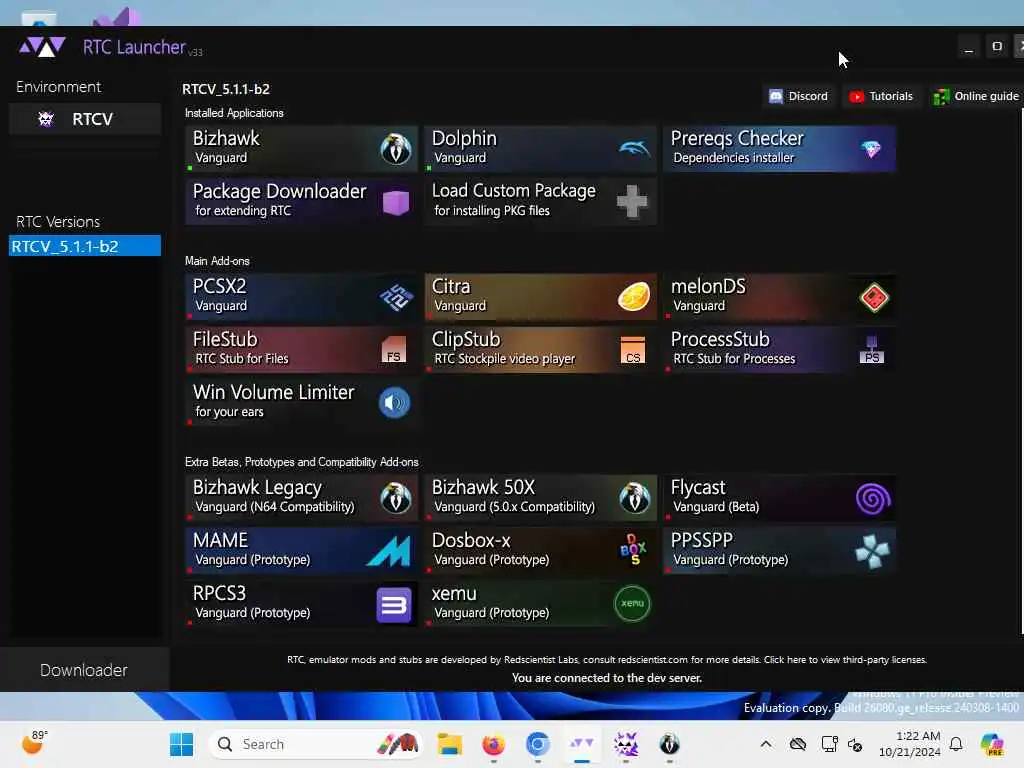Click the MAME blue M logo icon

pos(389,551)
